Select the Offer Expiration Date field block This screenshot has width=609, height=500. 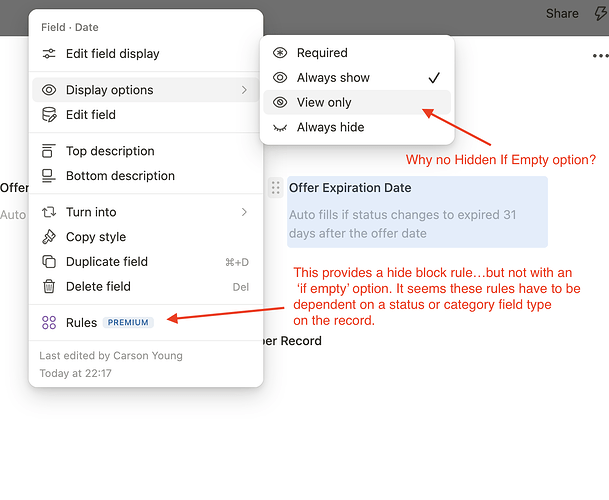click(x=417, y=211)
